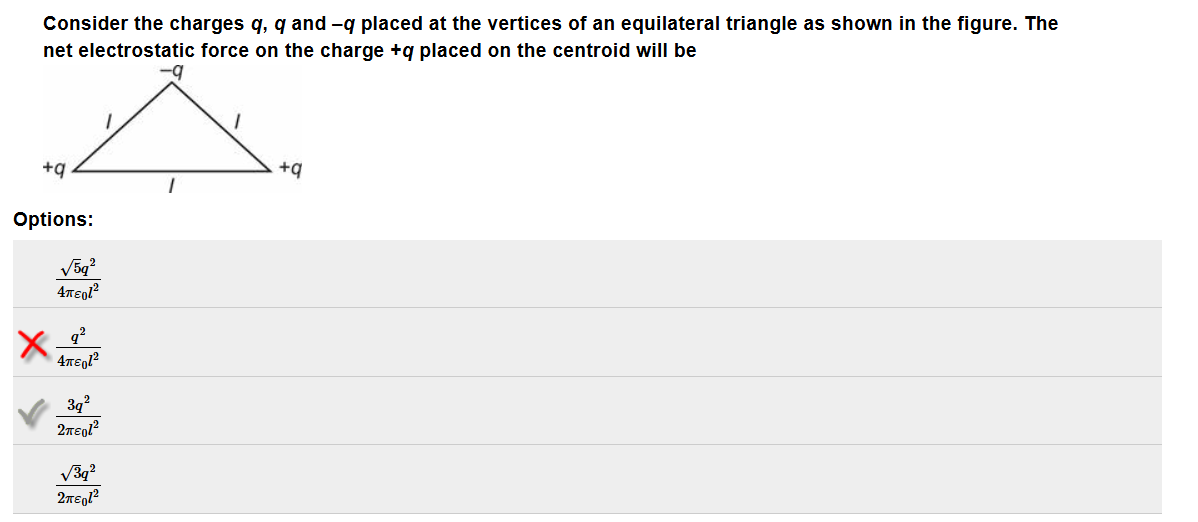Click the red X wrong-answer icon
This screenshot has height=522, width=1198.
[32, 345]
